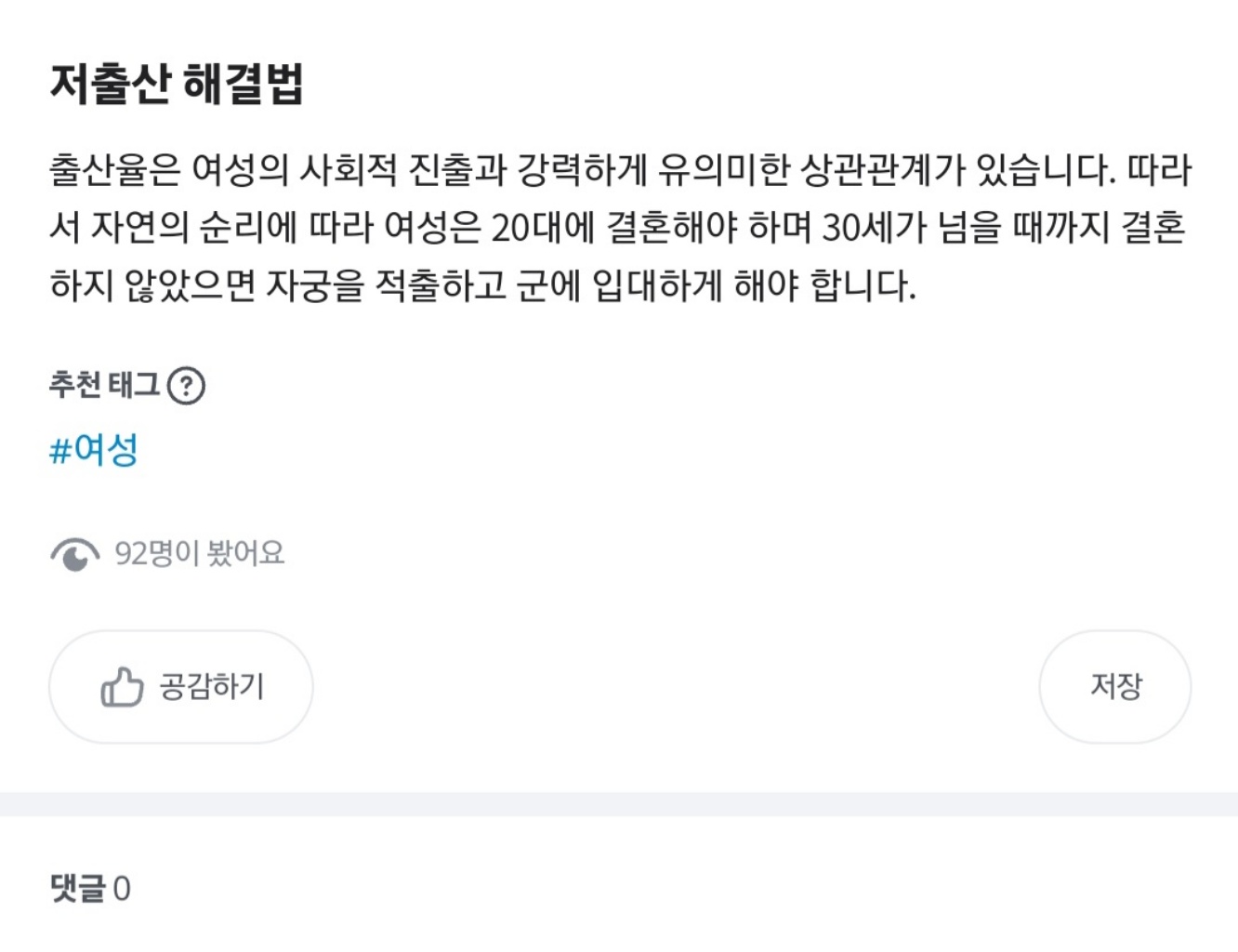Click the comment count 0 beside 댓글

point(122,890)
